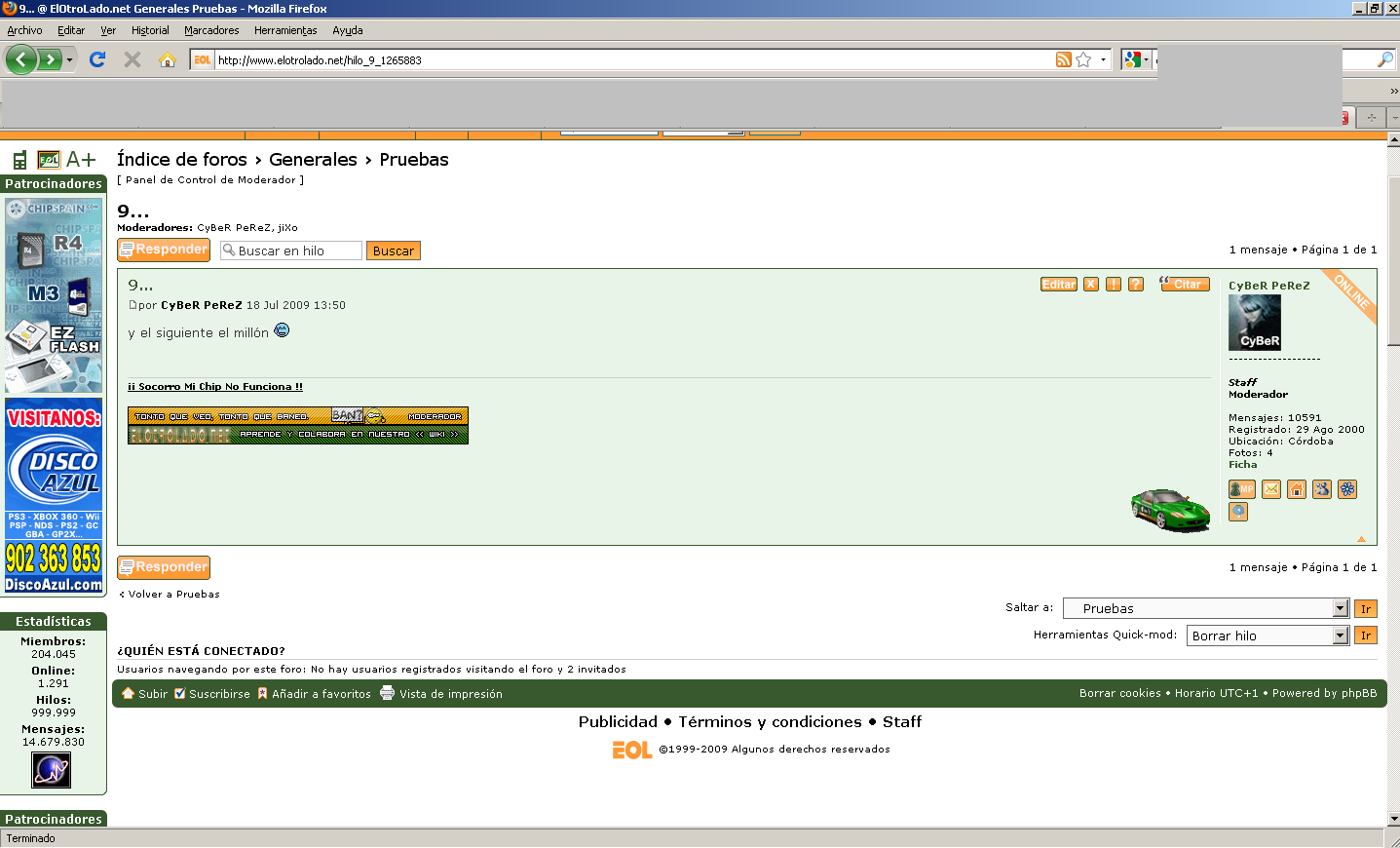
Task: Open 'Socorro Mi Chip No Funciona' signature link
Action: (215, 387)
